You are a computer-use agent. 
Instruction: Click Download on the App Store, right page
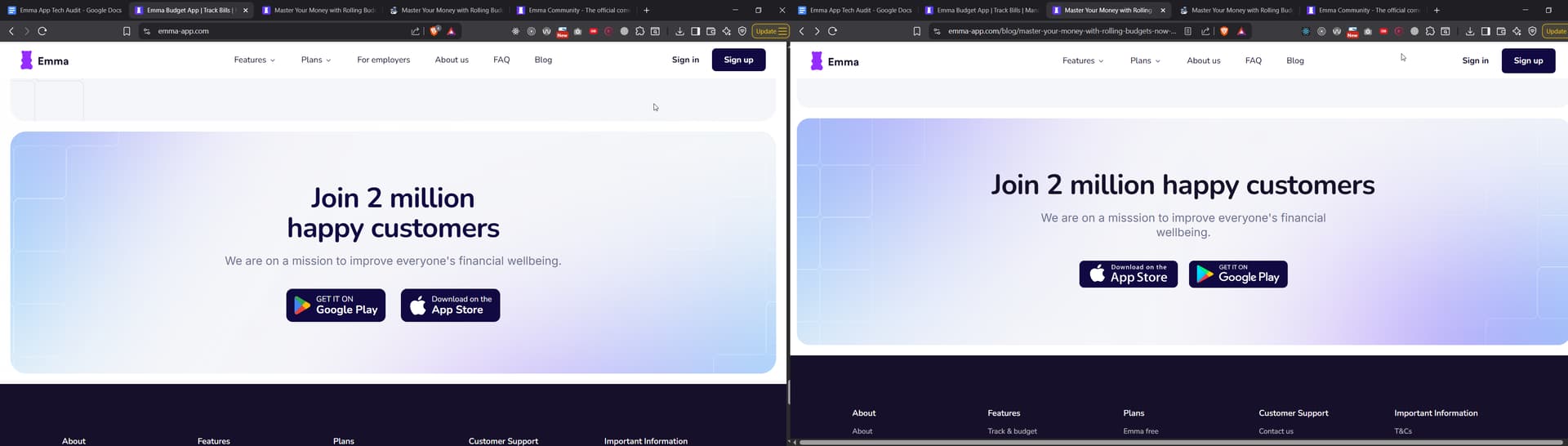1128,274
